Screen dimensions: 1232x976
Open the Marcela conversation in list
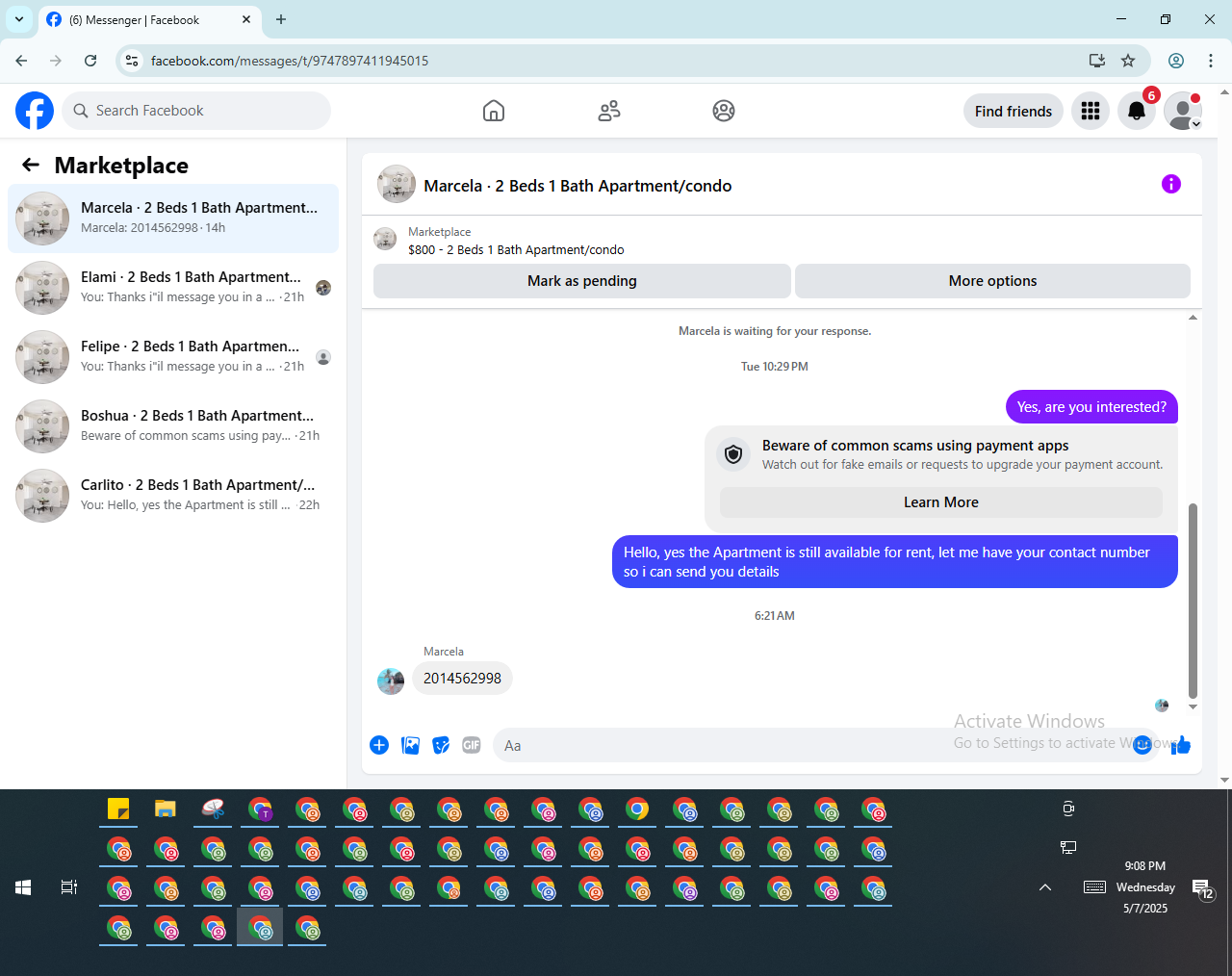click(173, 218)
